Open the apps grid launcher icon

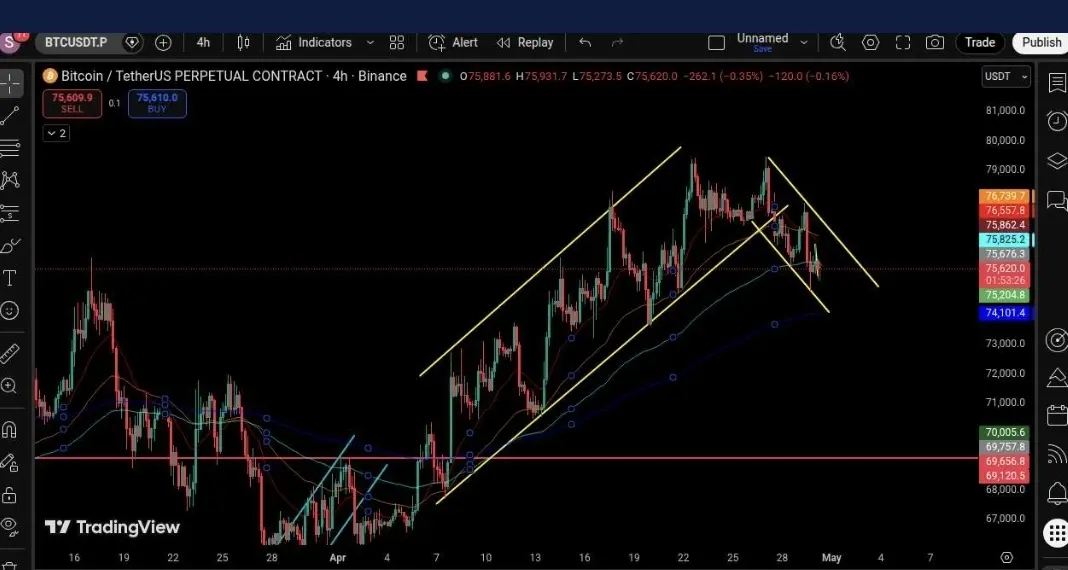click(x=1056, y=532)
